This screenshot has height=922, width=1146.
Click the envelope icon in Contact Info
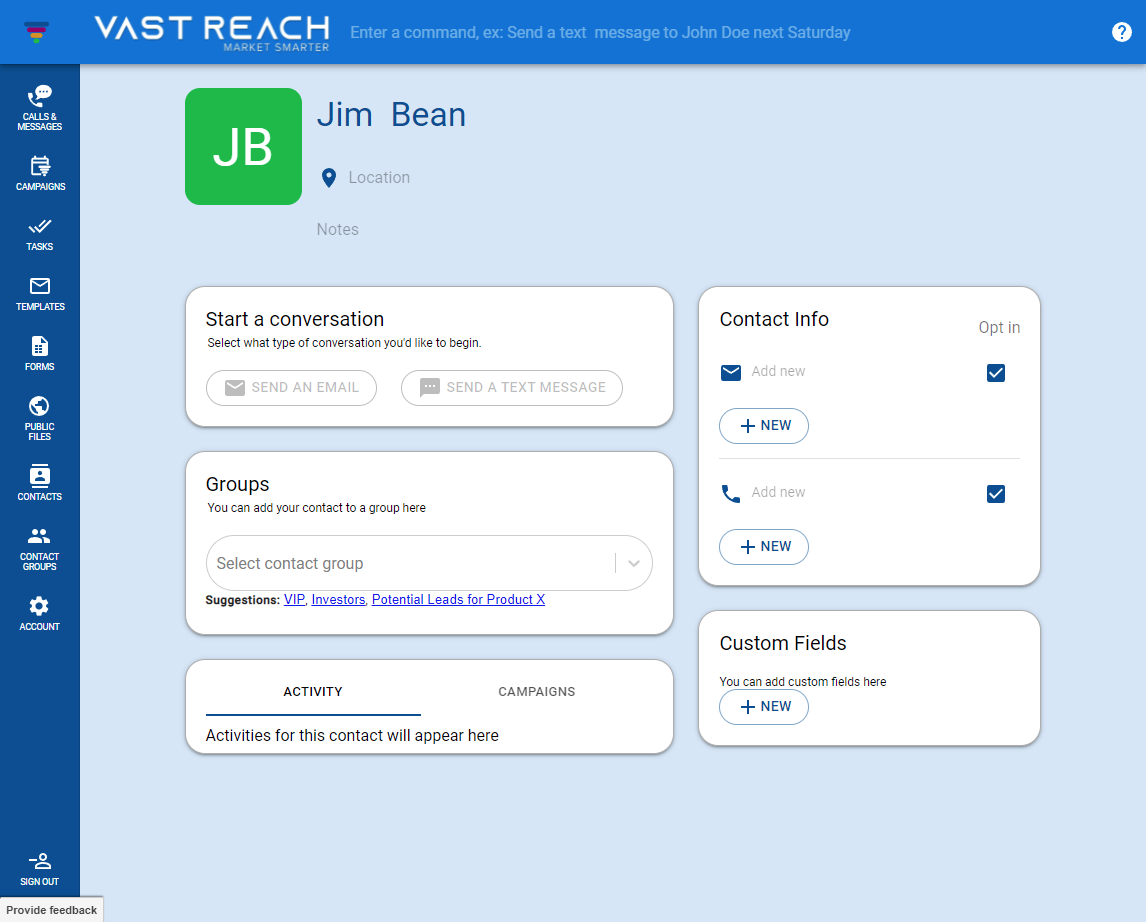coord(731,373)
